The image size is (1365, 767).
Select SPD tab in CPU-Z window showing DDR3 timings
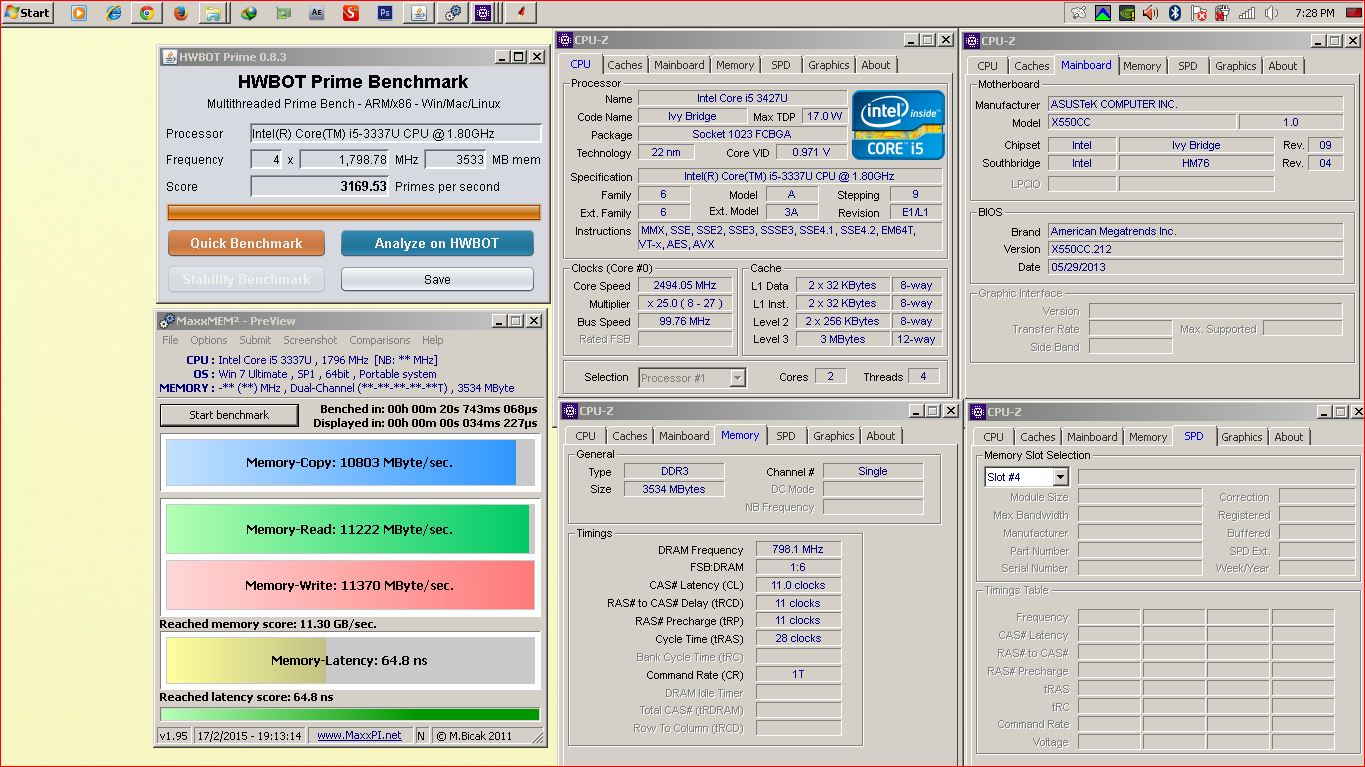(786, 436)
